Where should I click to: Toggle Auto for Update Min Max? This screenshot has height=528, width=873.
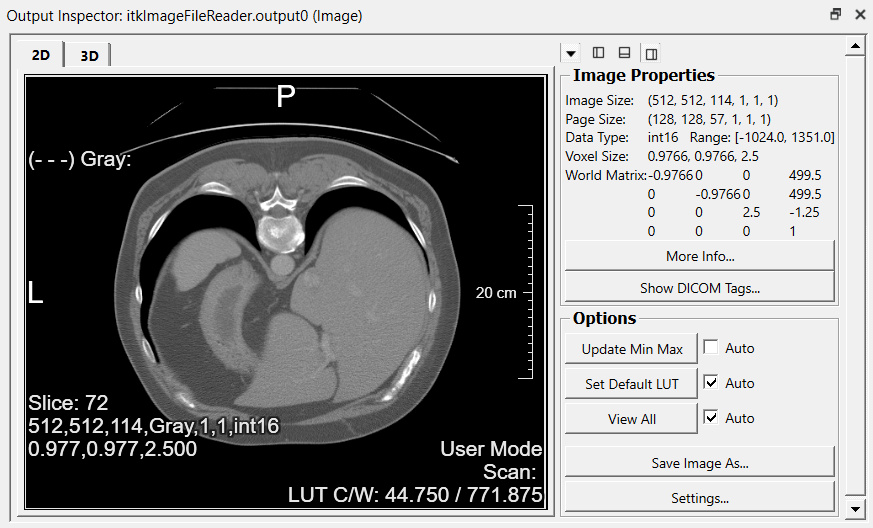[711, 348]
